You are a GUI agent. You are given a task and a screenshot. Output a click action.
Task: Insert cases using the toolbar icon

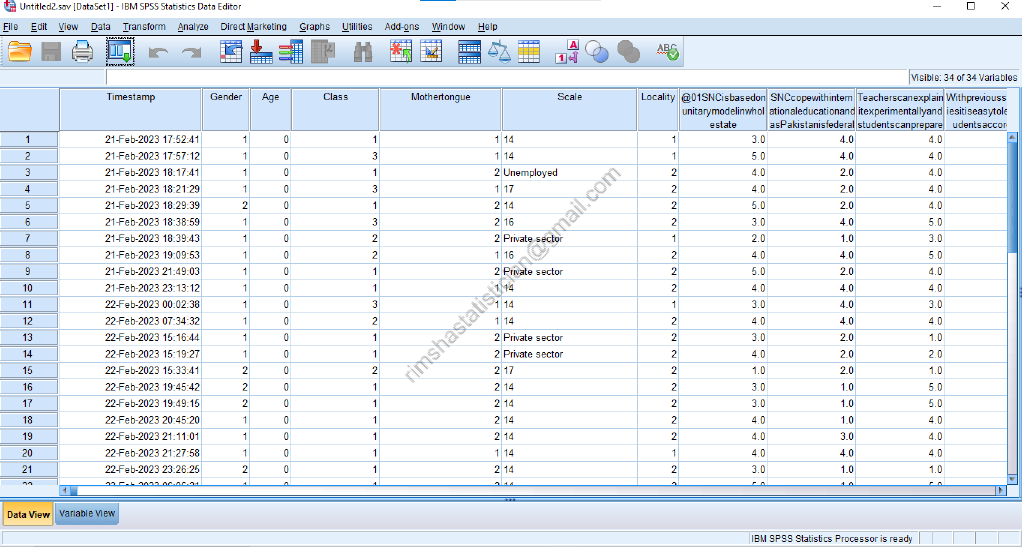point(401,52)
